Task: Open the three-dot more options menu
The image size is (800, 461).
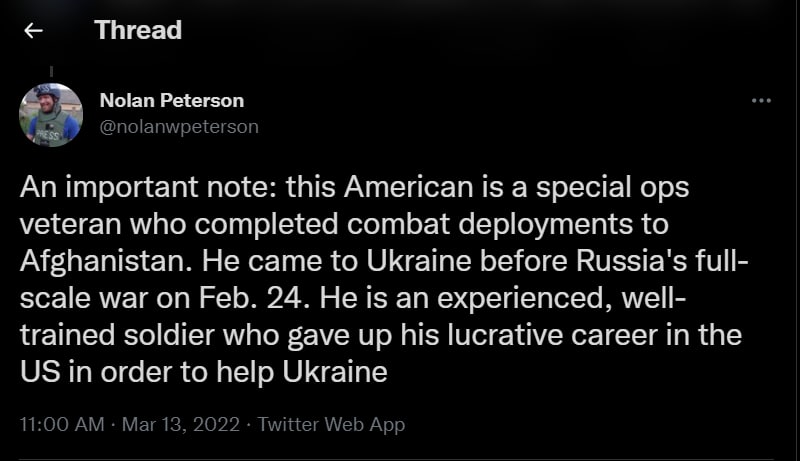Action: [x=761, y=100]
